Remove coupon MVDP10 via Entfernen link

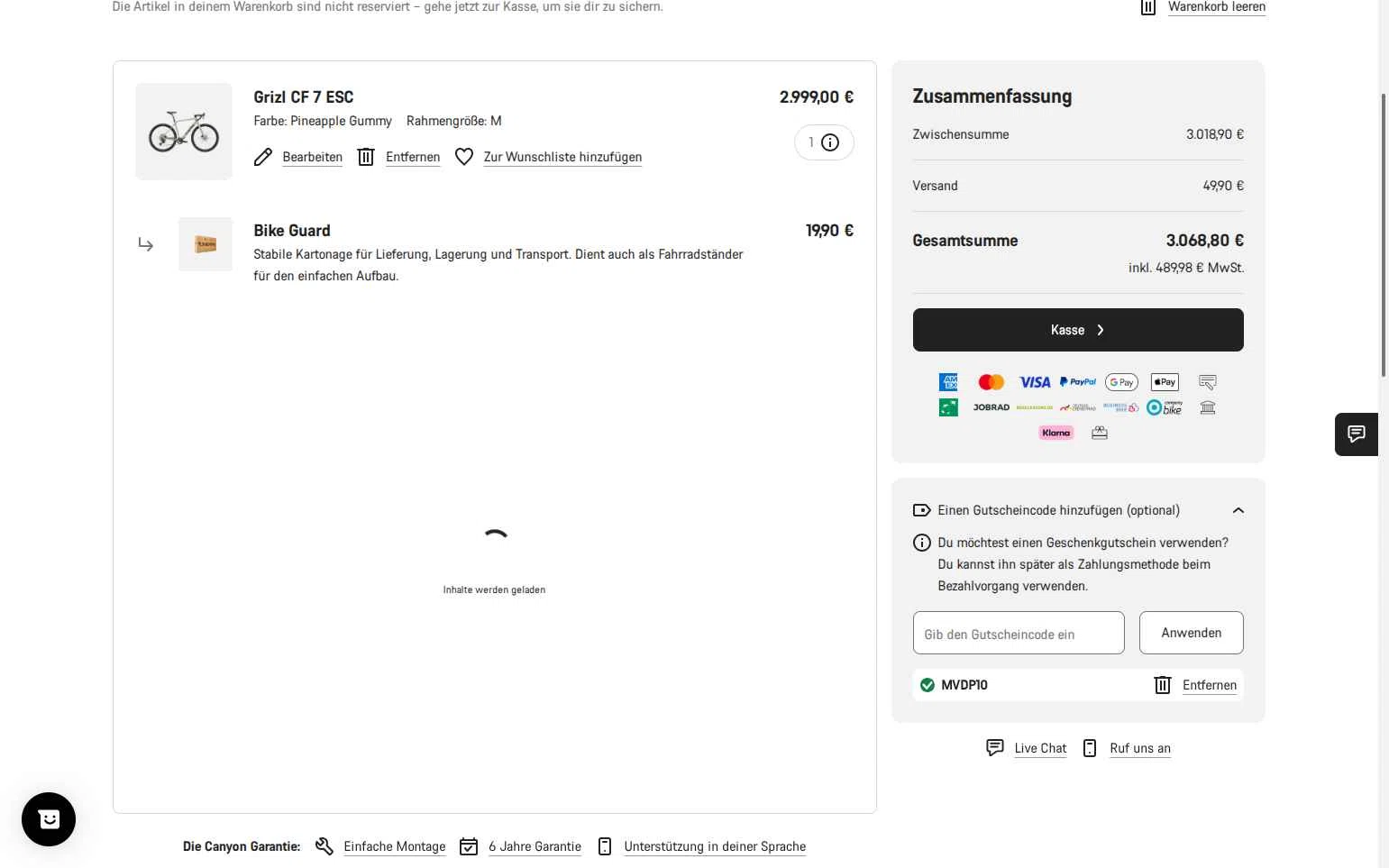click(1210, 685)
